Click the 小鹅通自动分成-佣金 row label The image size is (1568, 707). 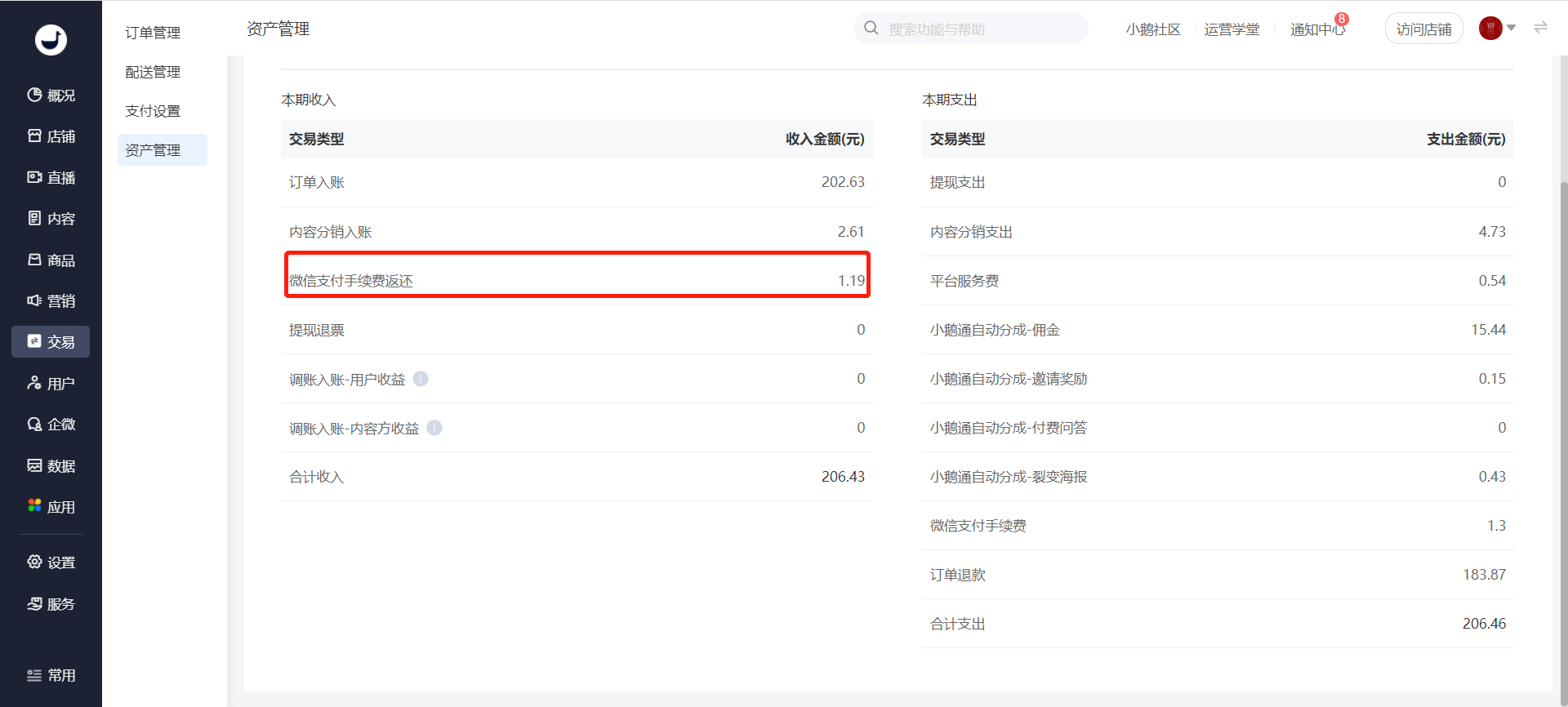pos(995,330)
